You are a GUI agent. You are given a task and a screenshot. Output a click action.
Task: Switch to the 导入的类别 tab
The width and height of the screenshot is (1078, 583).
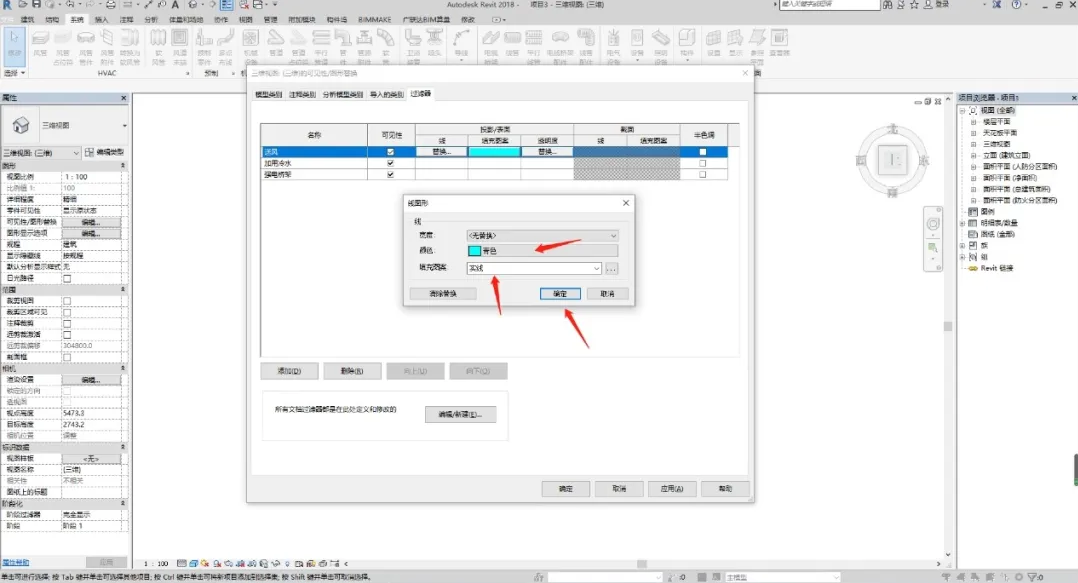pos(386,94)
